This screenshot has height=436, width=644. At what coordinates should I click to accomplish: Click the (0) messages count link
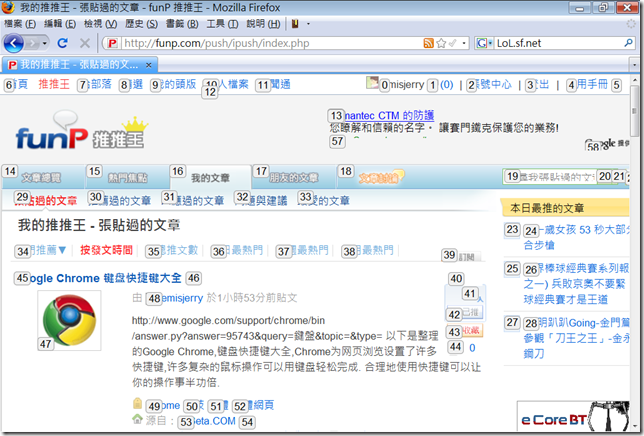pyautogui.click(x=446, y=85)
